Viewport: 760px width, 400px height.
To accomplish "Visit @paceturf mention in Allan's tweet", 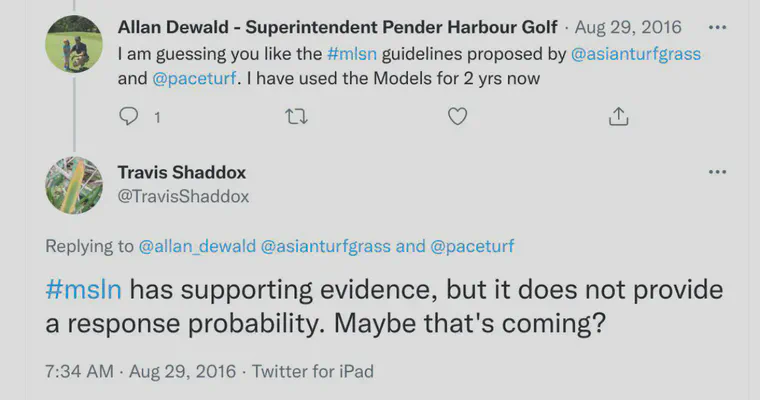I will (x=194, y=78).
